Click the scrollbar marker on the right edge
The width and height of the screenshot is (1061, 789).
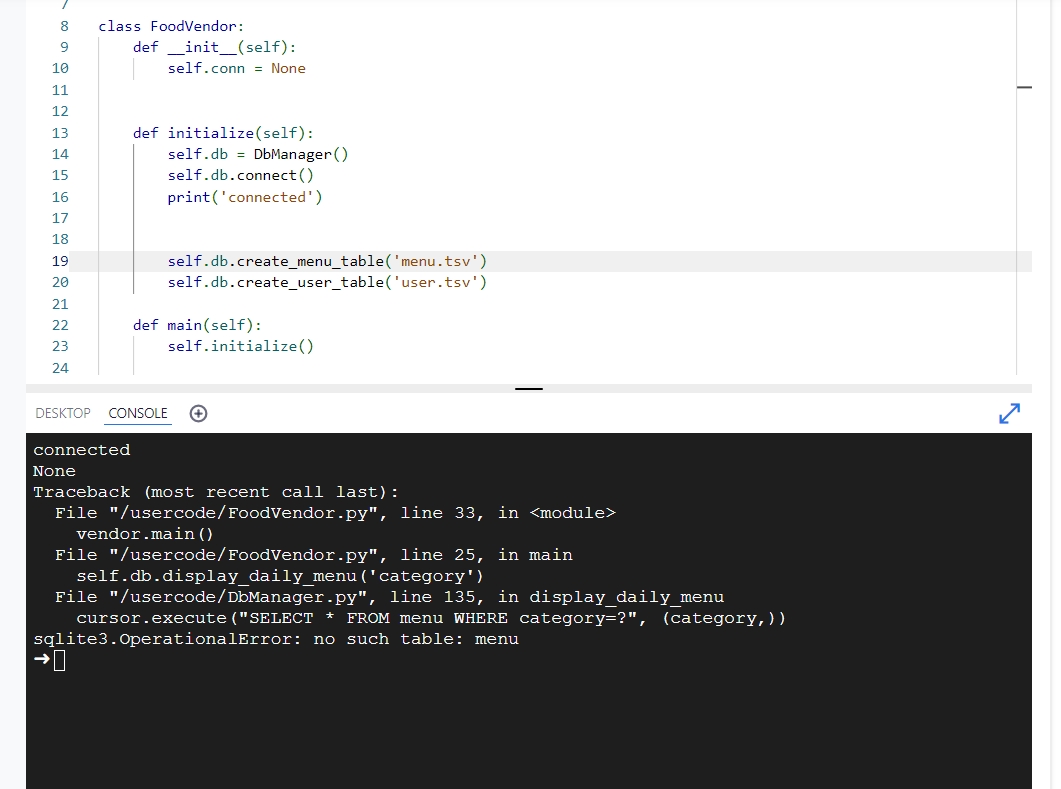(1024, 87)
